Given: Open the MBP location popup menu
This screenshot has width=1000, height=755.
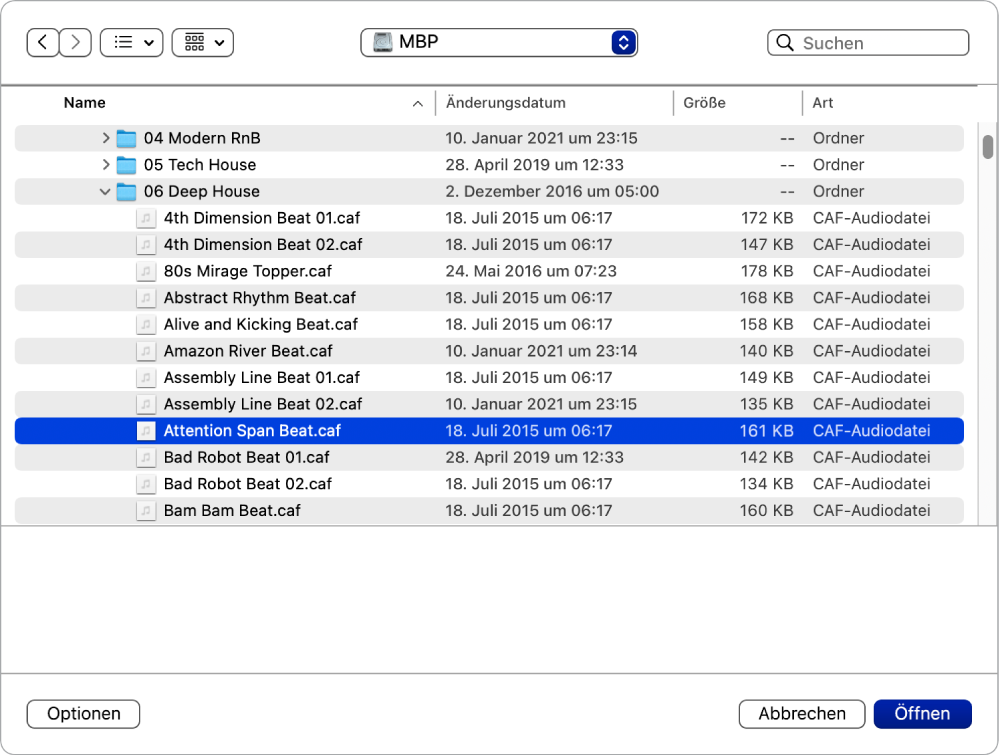Looking at the screenshot, I should coord(500,42).
